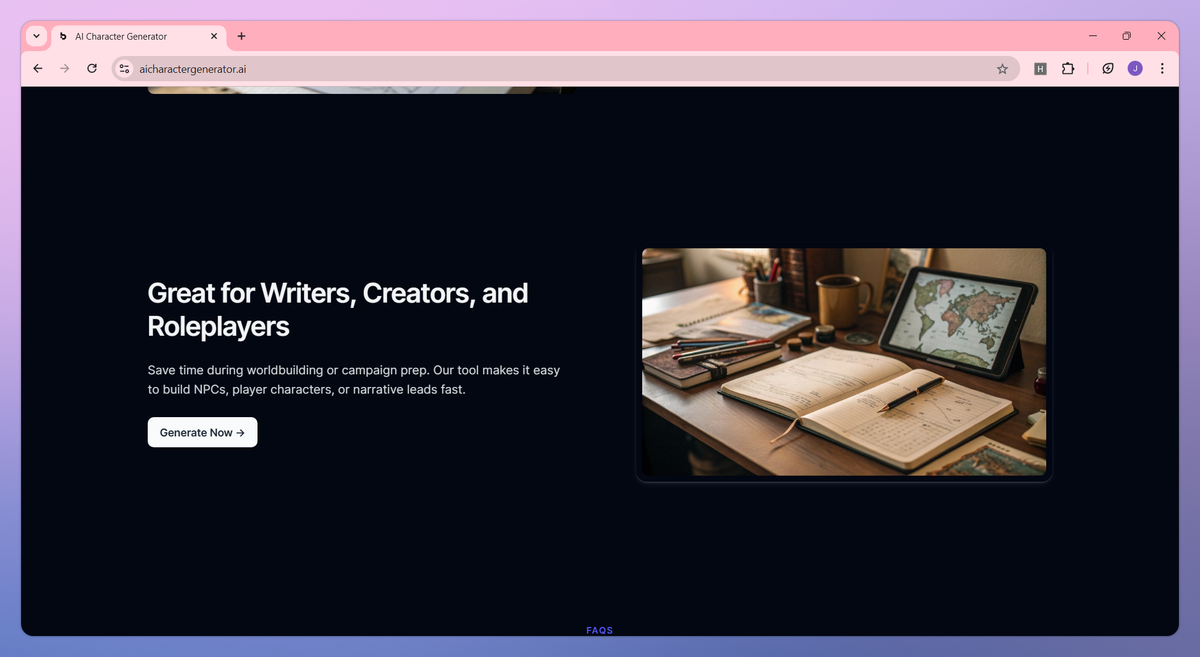Open Chrome three-dot menu
Viewport: 1200px width, 657px height.
(1162, 69)
